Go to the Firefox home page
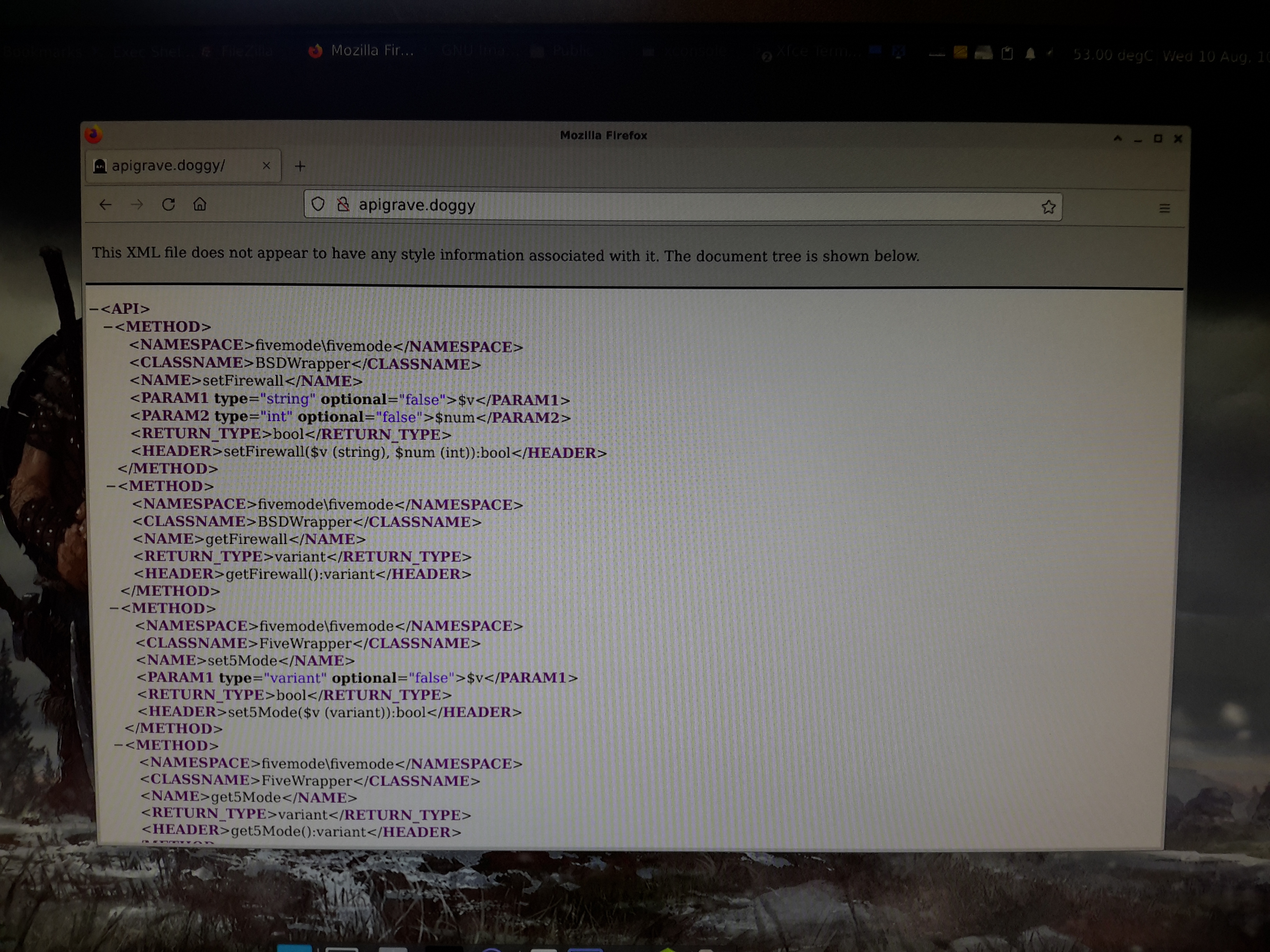 pos(199,204)
